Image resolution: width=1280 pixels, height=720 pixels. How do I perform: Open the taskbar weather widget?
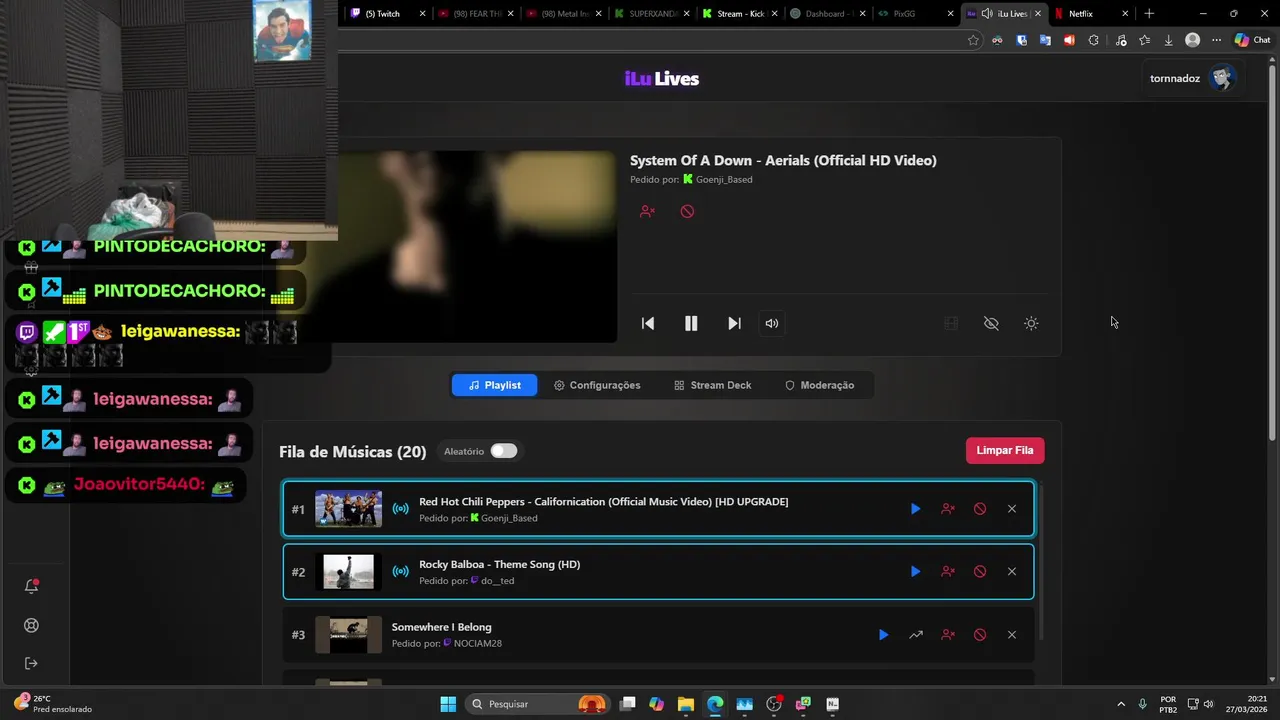54,704
